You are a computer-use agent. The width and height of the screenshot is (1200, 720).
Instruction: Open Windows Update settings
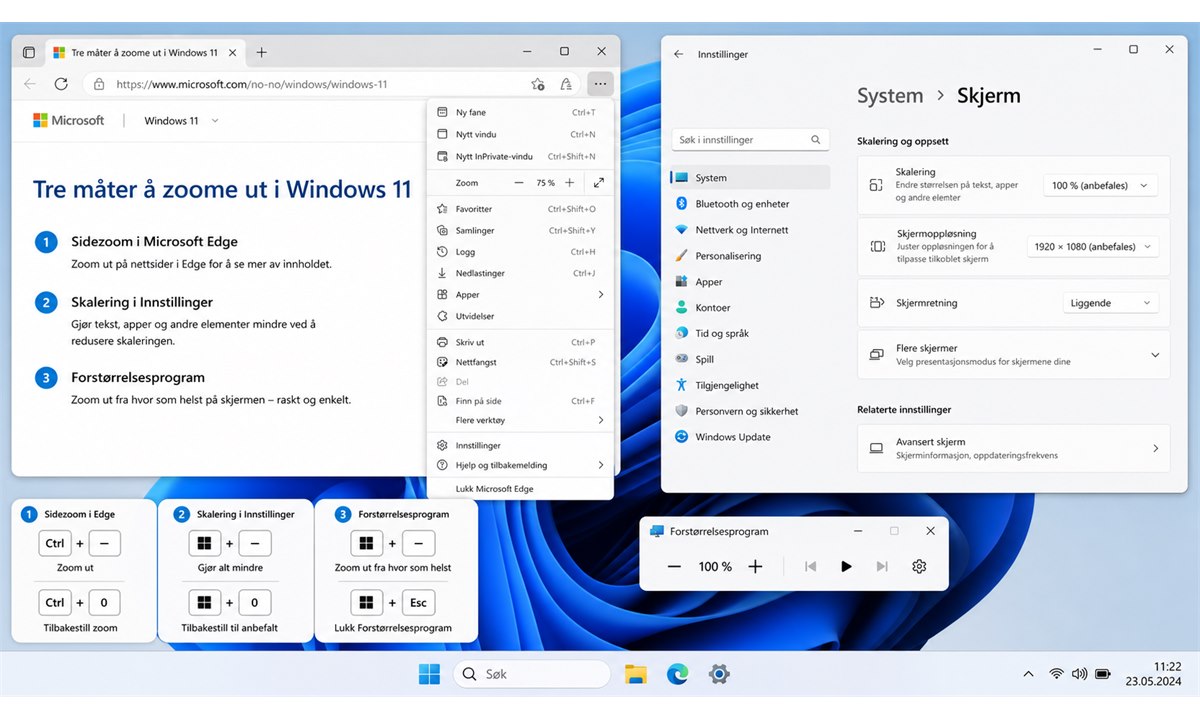click(x=750, y=437)
